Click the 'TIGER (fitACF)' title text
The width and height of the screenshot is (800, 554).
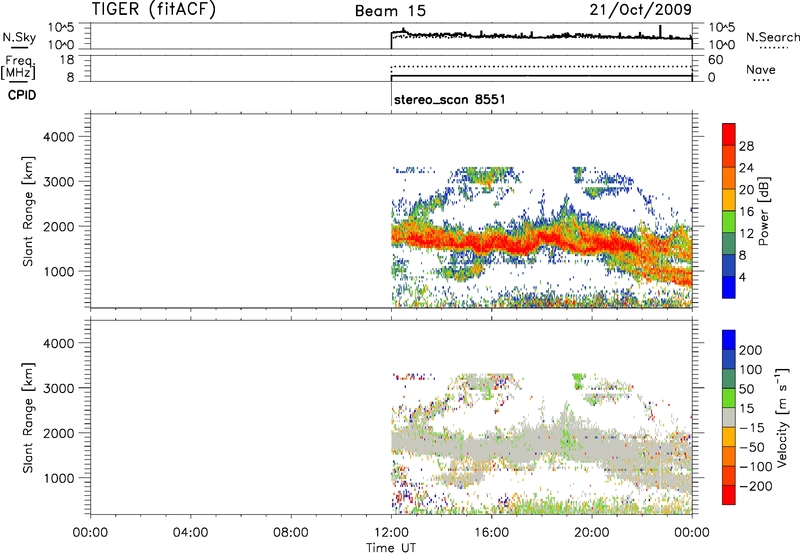point(154,9)
